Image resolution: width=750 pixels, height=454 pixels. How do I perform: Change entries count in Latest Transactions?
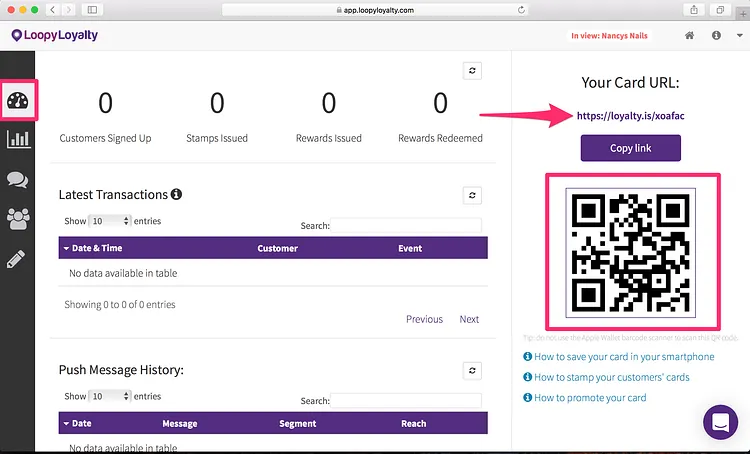tap(110, 221)
